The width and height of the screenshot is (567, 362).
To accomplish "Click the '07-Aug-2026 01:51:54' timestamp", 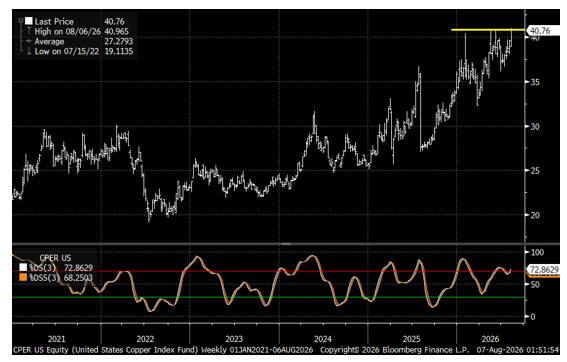I will coord(518,350).
